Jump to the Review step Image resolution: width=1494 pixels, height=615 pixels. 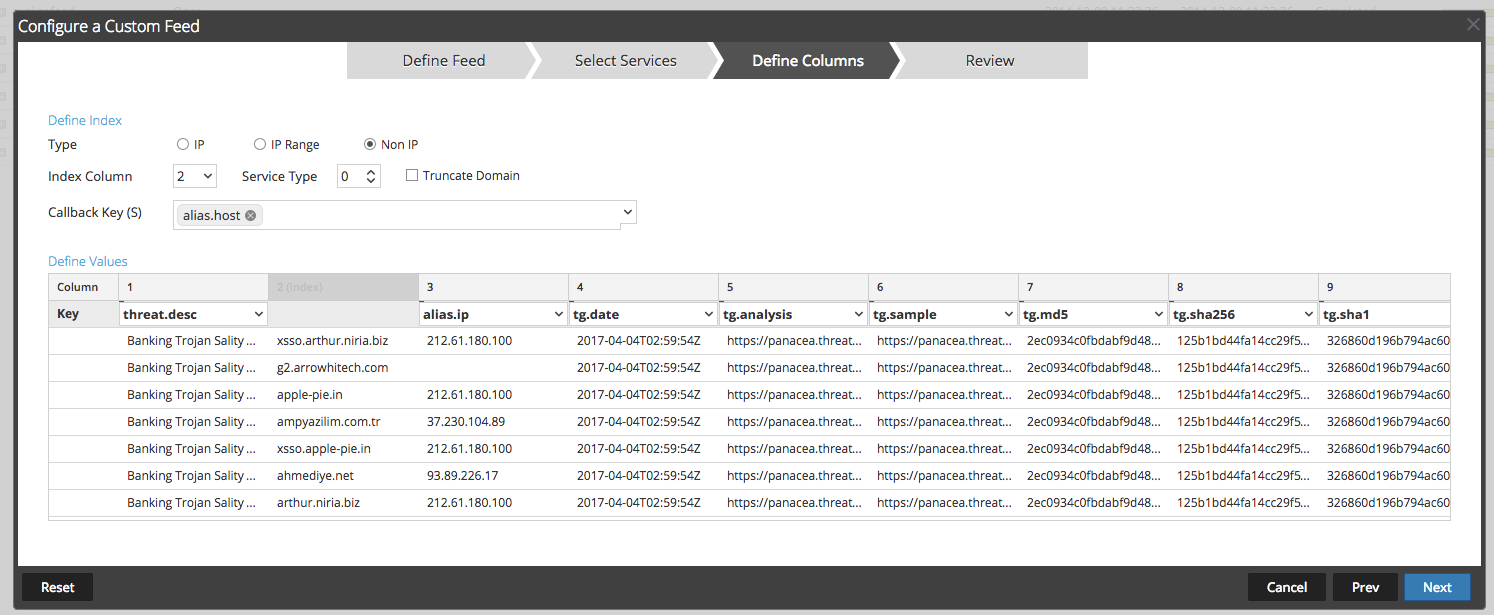pyautogui.click(x=989, y=61)
